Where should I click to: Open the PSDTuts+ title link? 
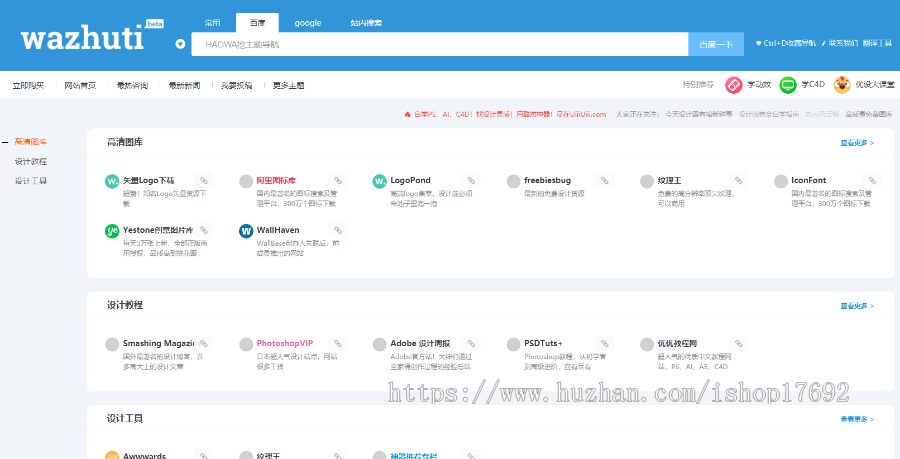tap(544, 343)
